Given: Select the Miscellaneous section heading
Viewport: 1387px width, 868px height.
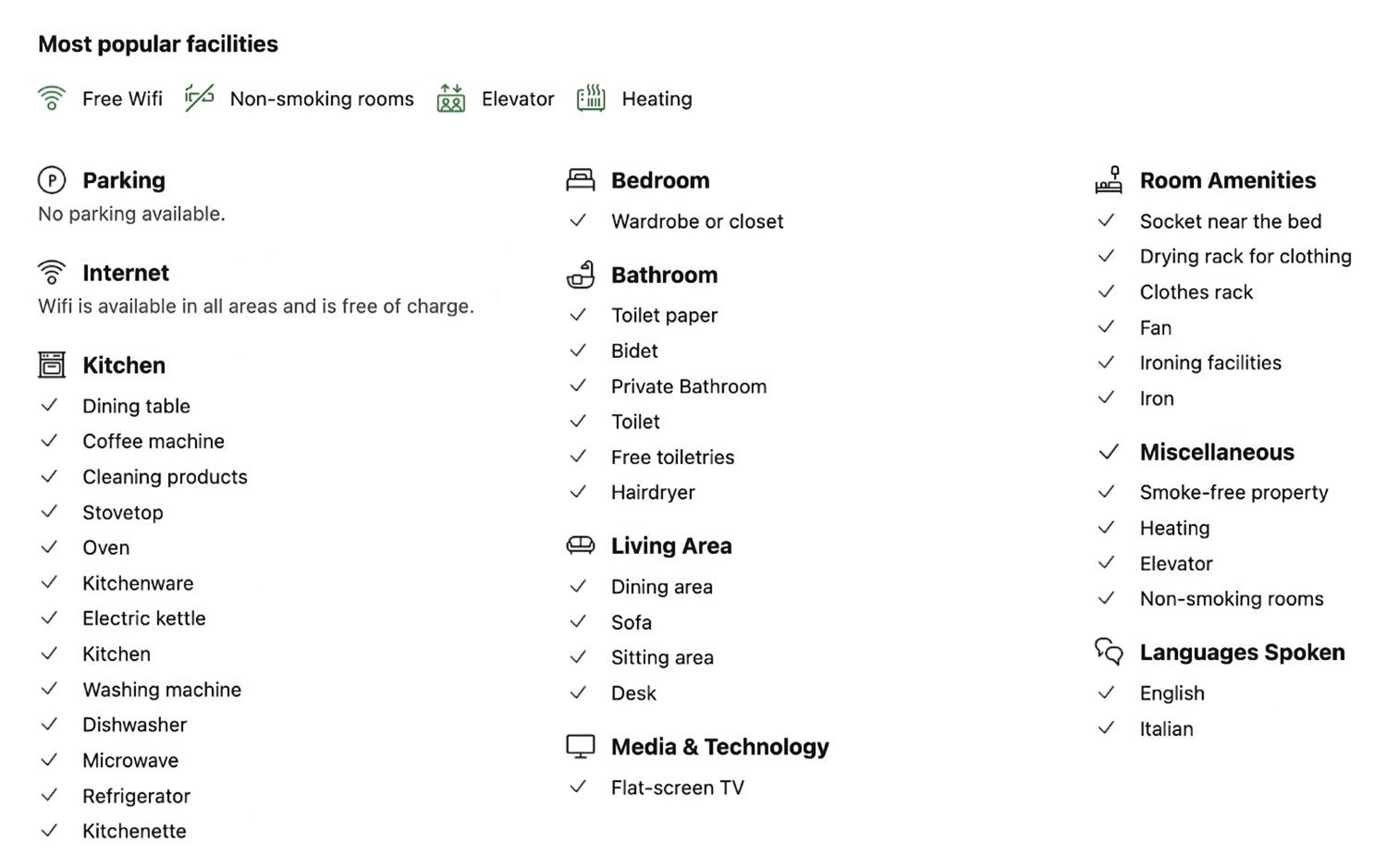Looking at the screenshot, I should point(1217,452).
